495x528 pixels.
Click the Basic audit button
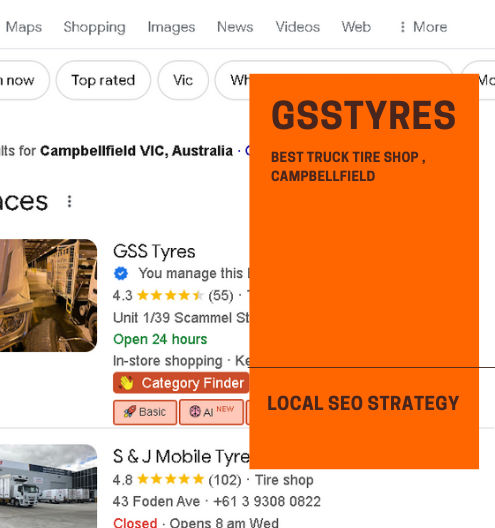[x=145, y=412]
